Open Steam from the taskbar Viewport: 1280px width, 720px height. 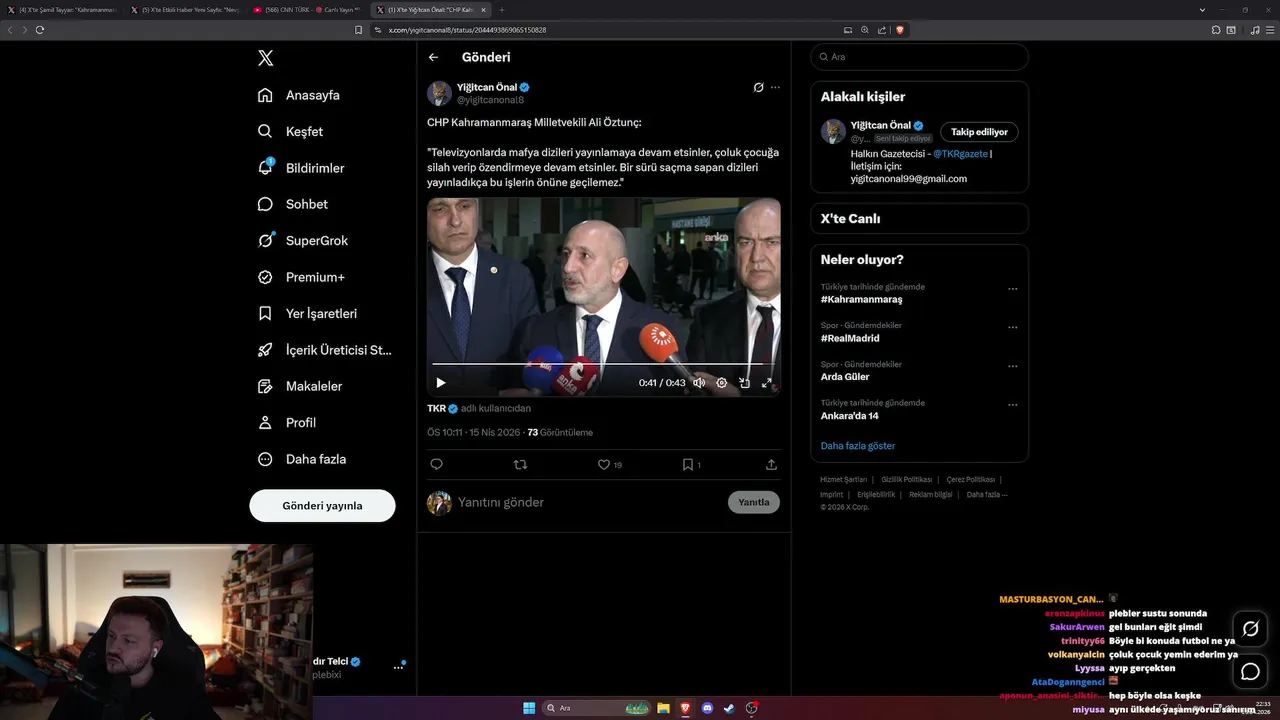click(729, 708)
